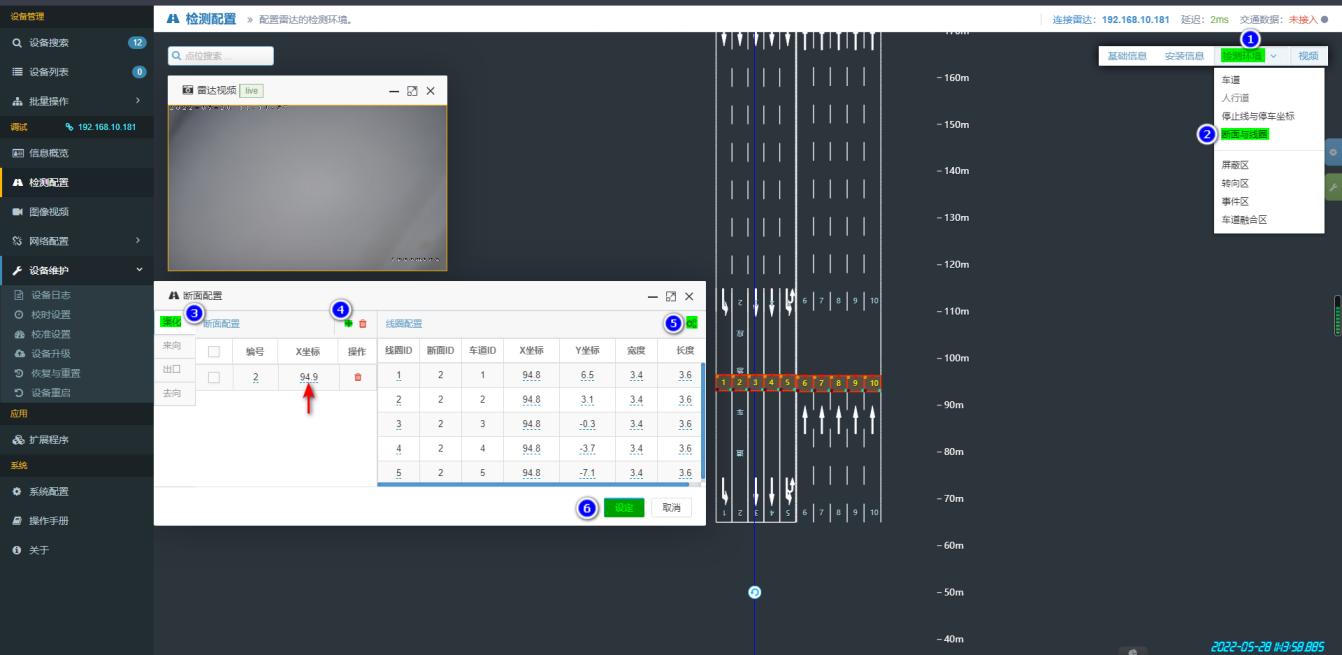Tick the select-all checkbox in section table header
The height and width of the screenshot is (655, 1342).
[x=214, y=351]
